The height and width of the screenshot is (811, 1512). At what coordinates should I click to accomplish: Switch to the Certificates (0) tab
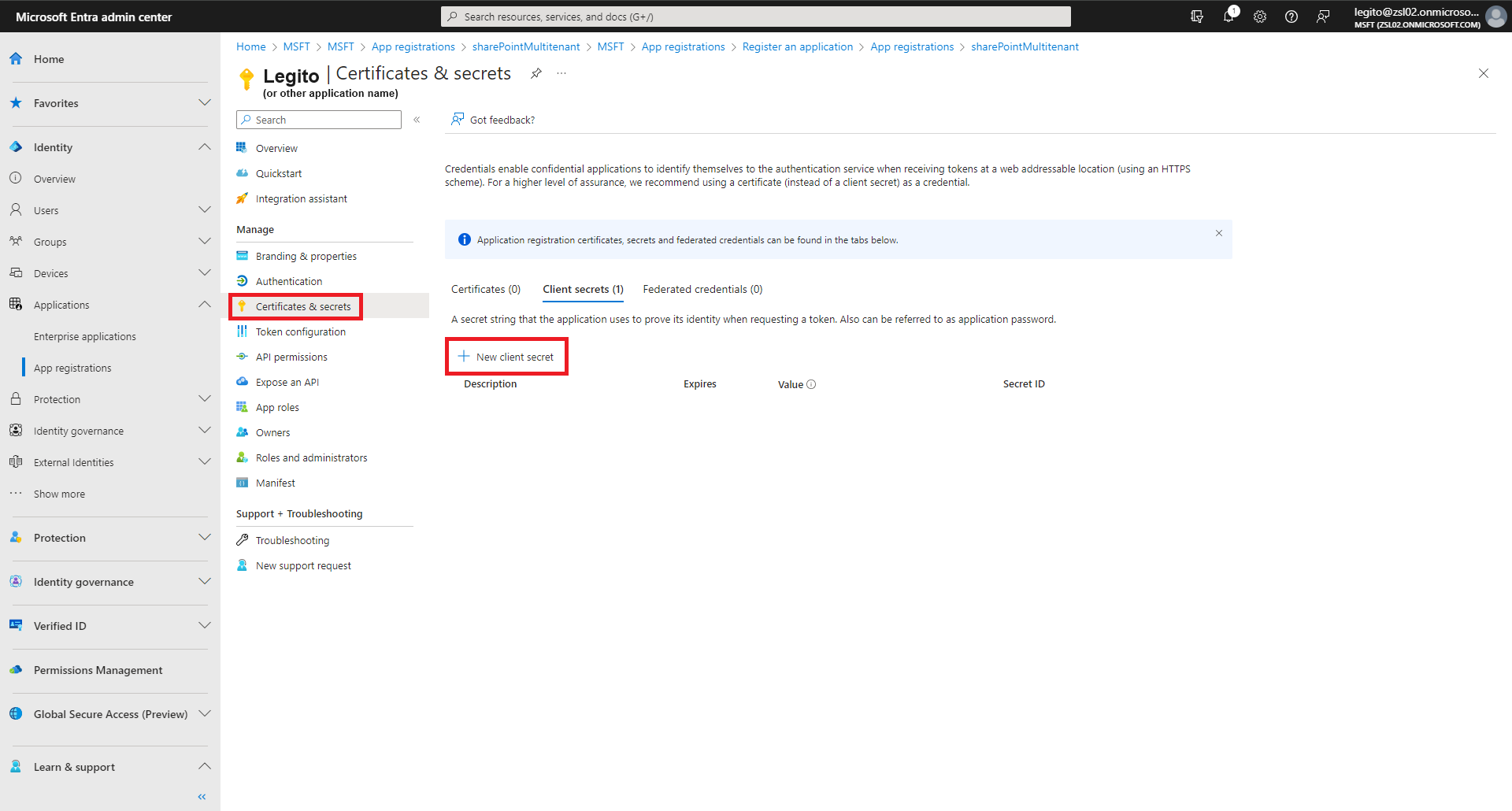(x=486, y=289)
